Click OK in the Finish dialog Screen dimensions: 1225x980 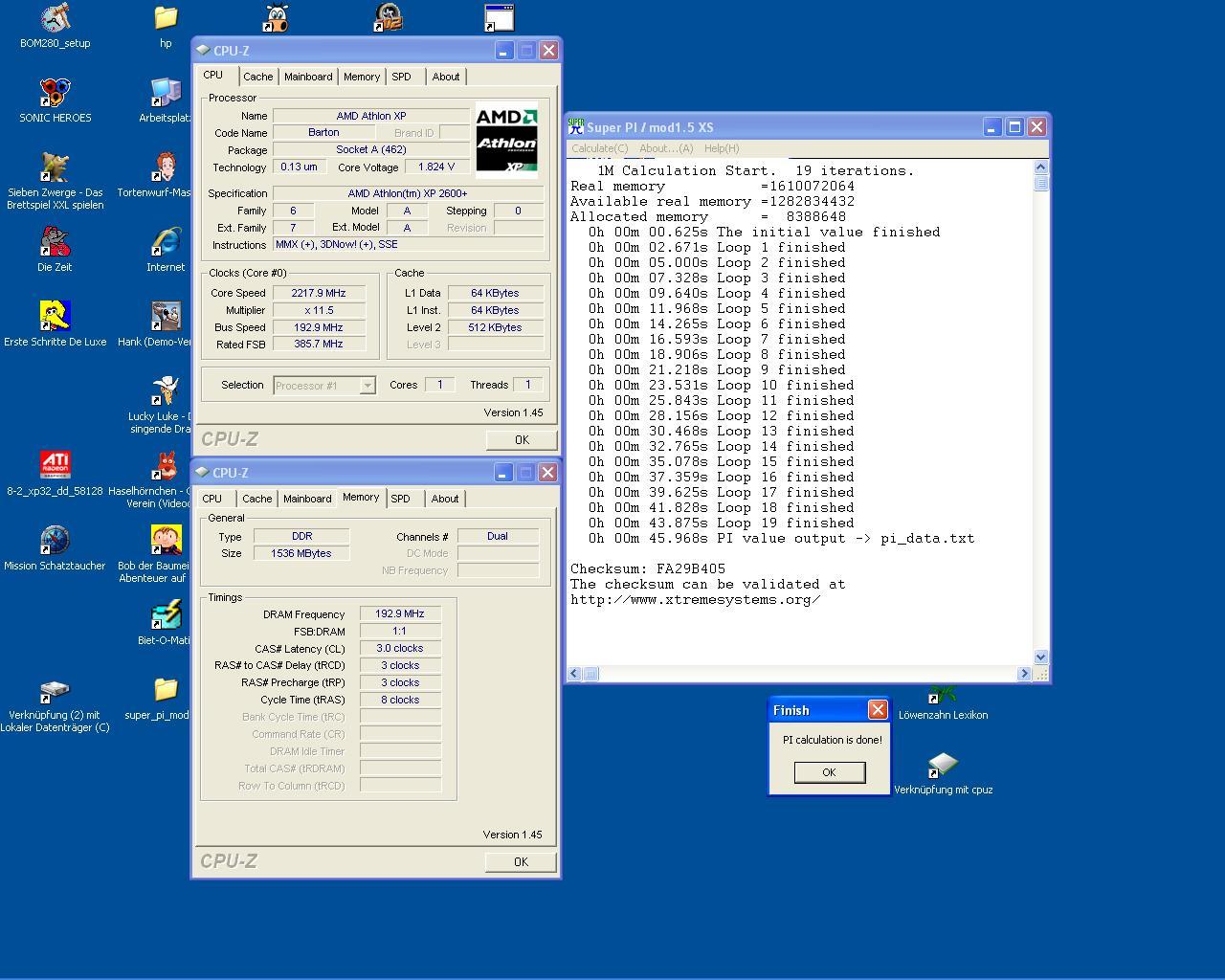(830, 772)
